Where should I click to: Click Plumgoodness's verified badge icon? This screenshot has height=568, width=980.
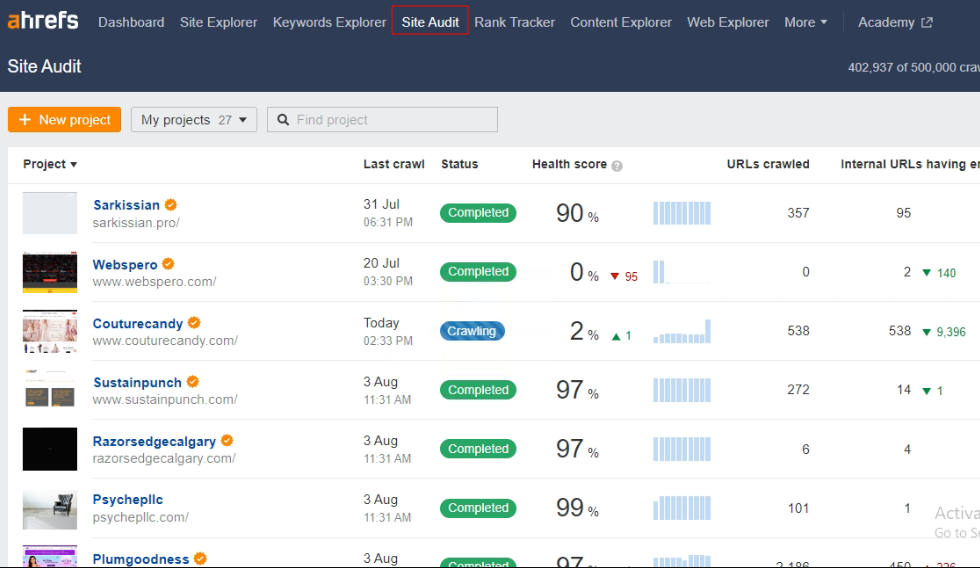201,559
